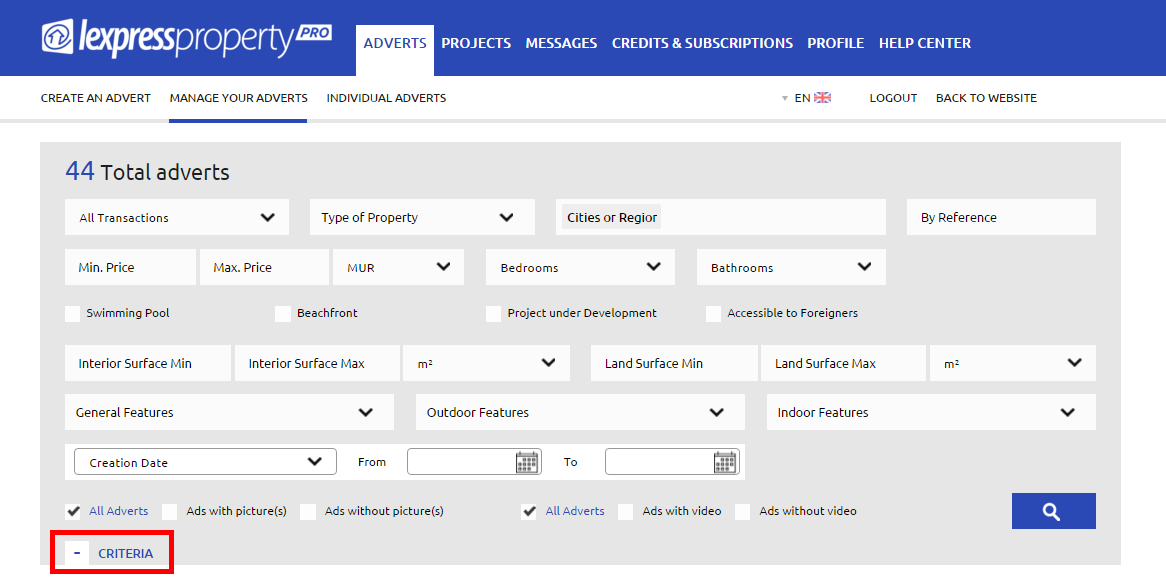Expand the Type of Property dropdown
The width and height of the screenshot is (1166, 581).
(422, 217)
